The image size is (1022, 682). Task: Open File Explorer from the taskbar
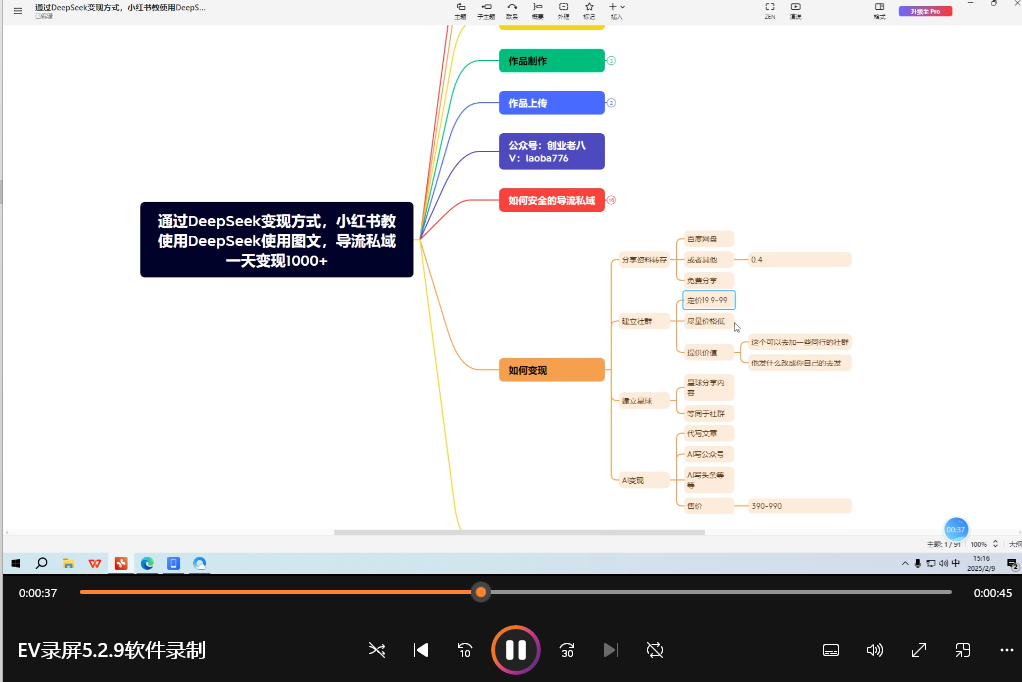[x=68, y=563]
